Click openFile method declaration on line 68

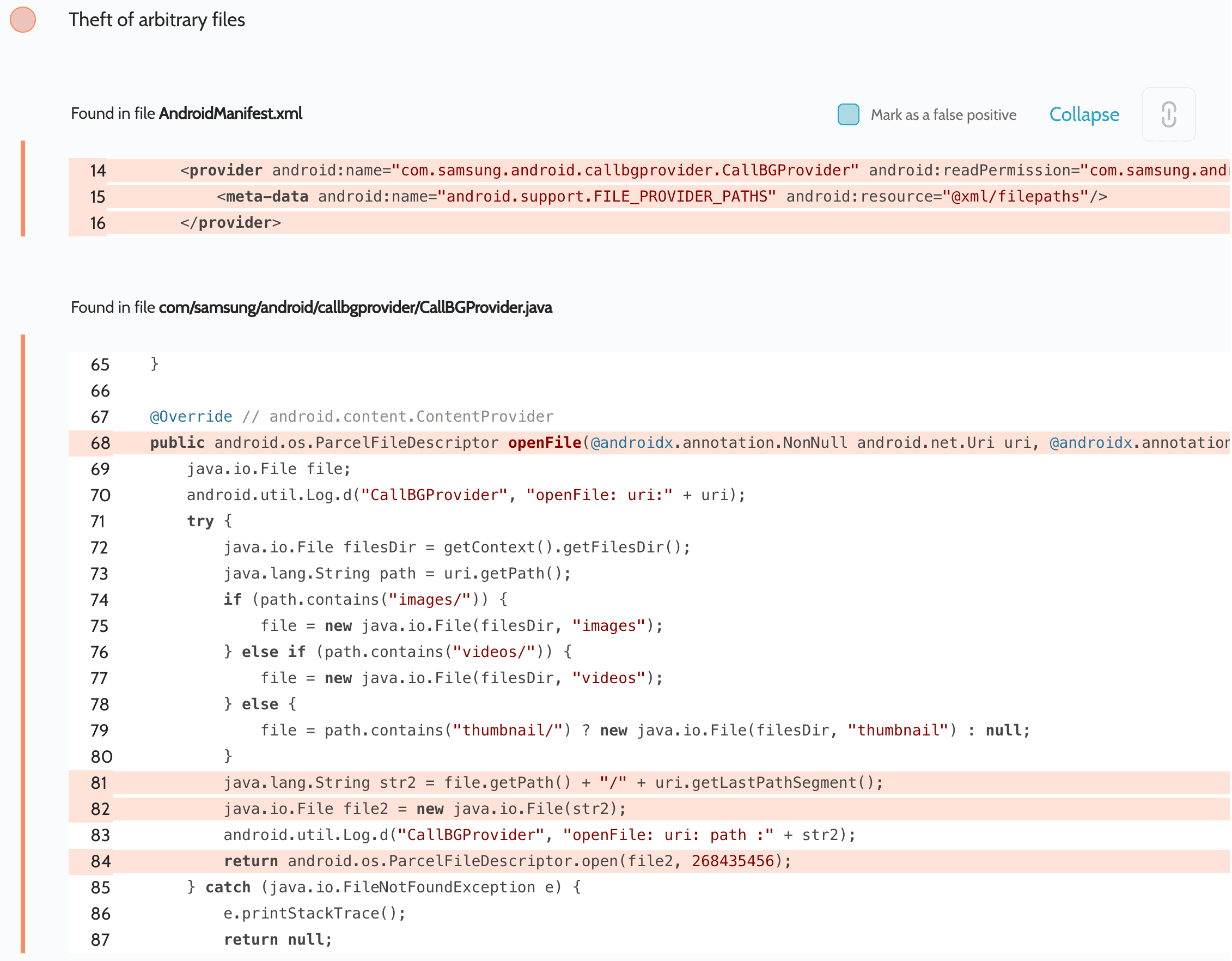pyautogui.click(x=544, y=443)
